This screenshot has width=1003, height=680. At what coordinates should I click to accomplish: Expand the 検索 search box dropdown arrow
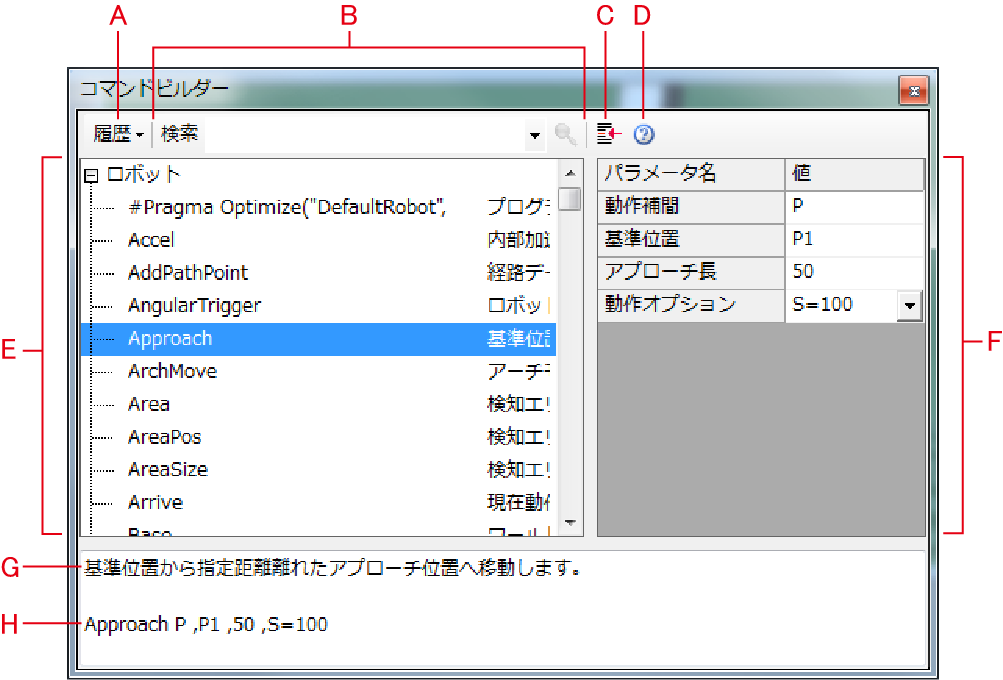(535, 135)
